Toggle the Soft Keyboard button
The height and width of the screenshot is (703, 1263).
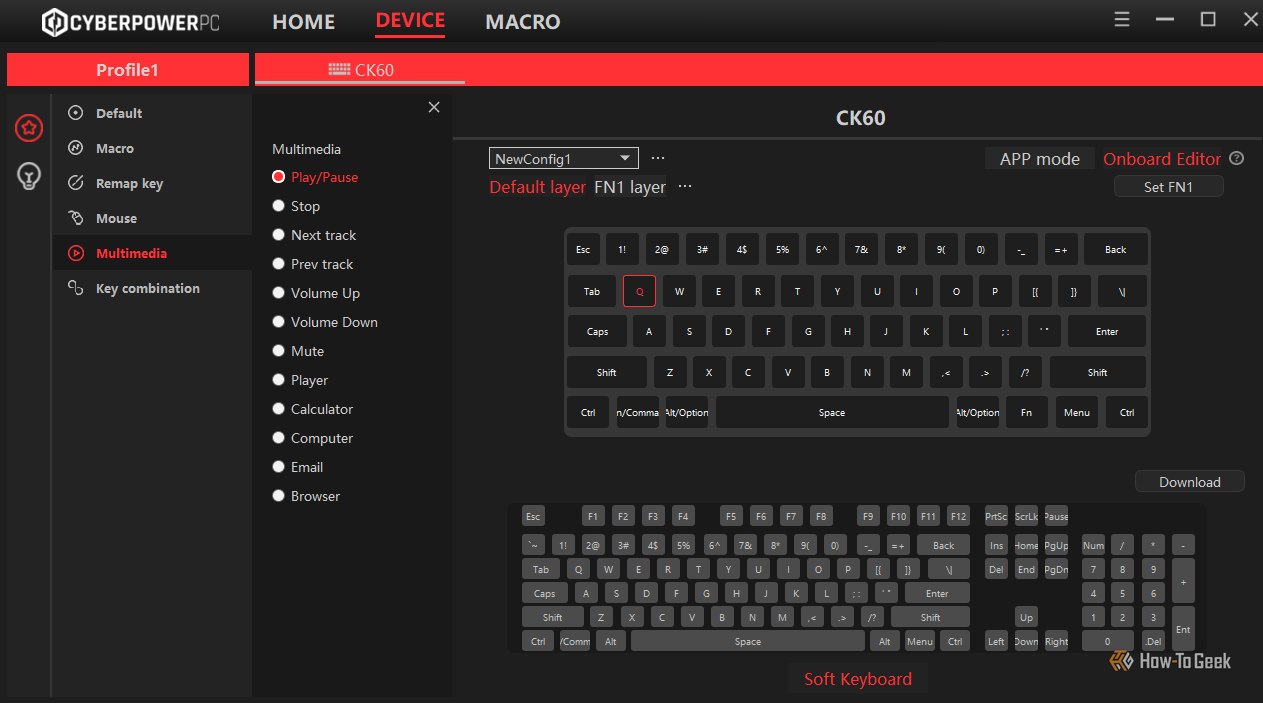858,679
